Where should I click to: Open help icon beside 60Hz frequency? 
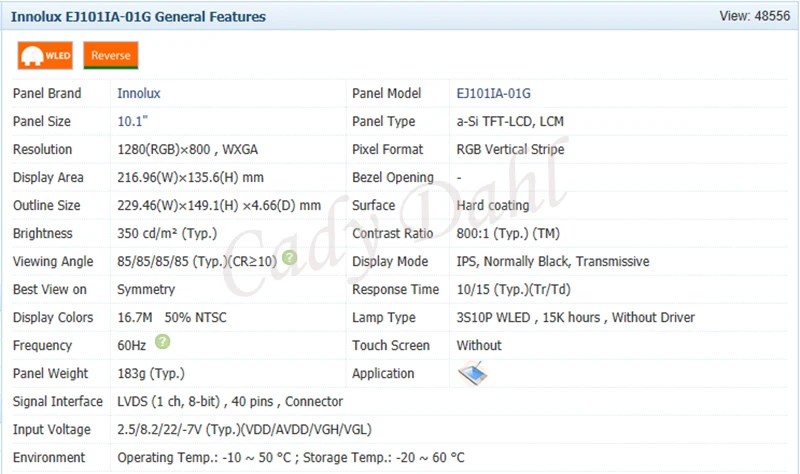[x=162, y=341]
